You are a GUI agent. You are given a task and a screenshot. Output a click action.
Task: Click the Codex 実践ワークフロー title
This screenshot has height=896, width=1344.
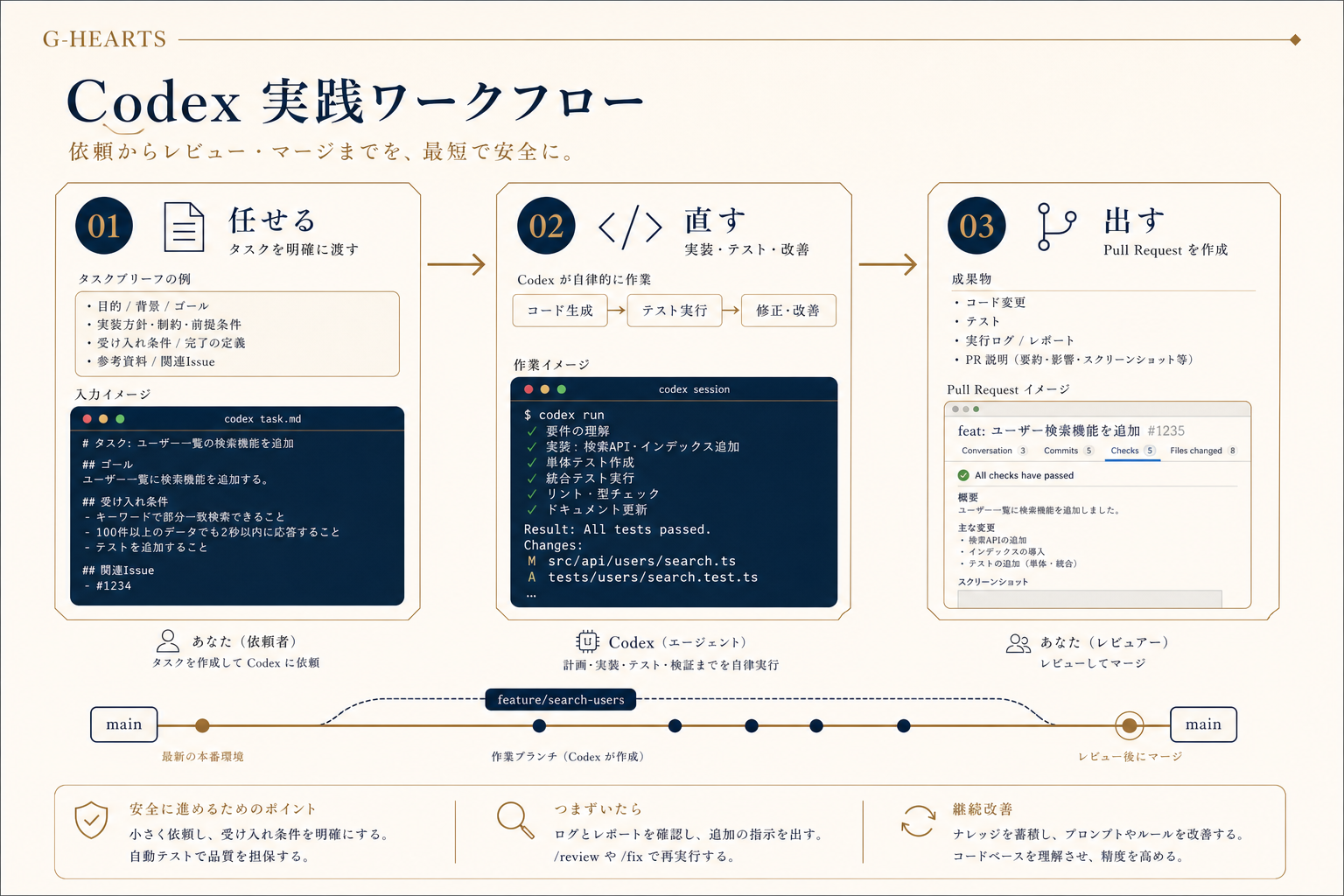tap(355, 102)
